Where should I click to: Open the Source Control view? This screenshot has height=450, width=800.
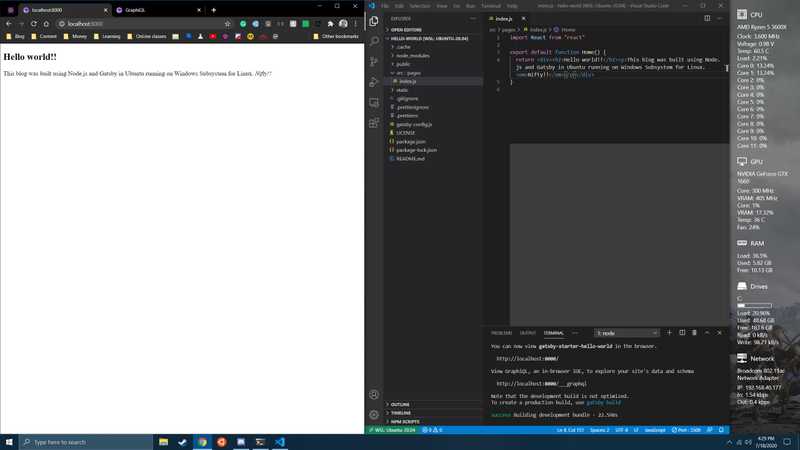pyautogui.click(x=373, y=62)
